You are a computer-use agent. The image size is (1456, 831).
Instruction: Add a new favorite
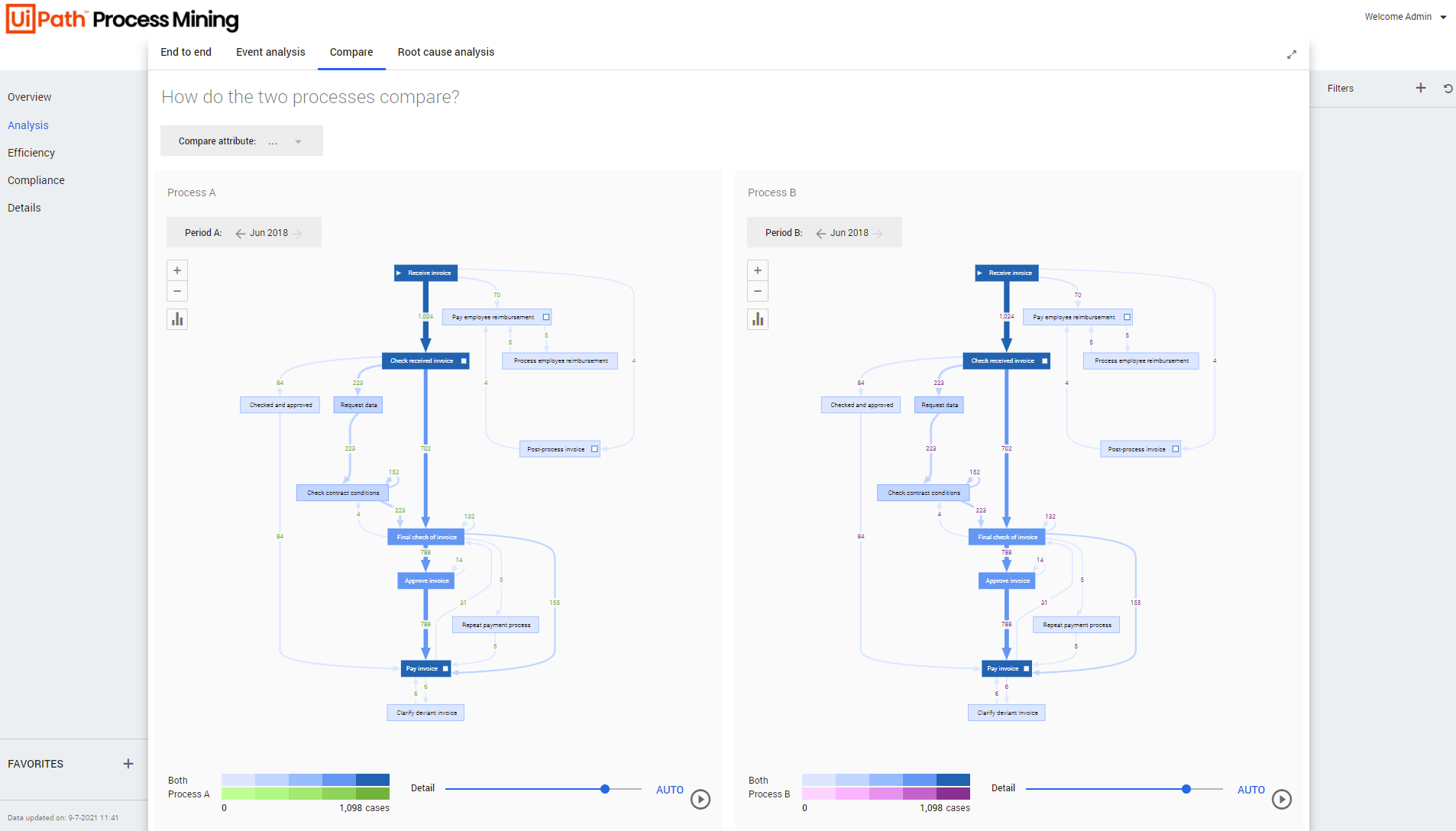[128, 764]
